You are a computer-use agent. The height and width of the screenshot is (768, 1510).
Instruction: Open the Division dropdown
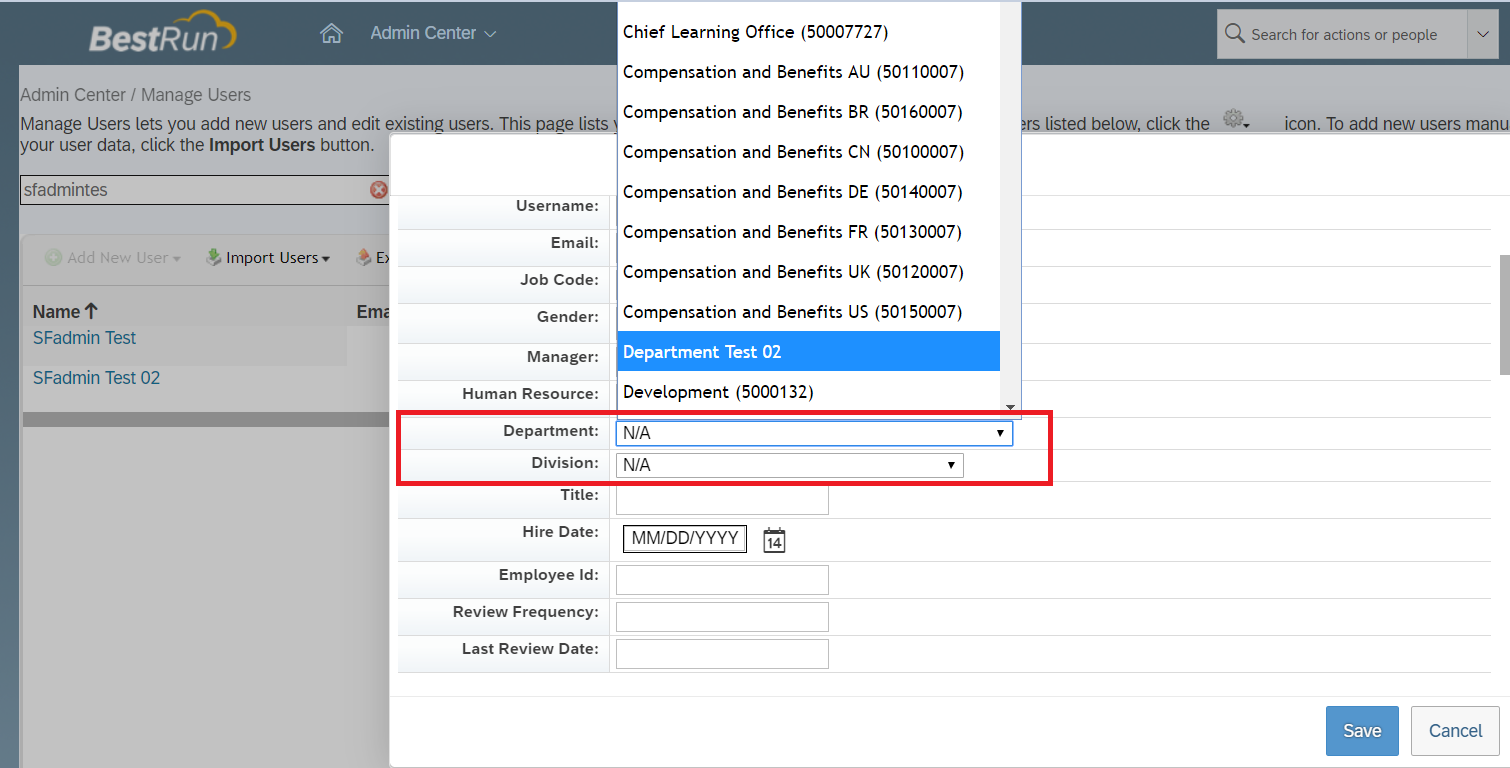point(789,465)
